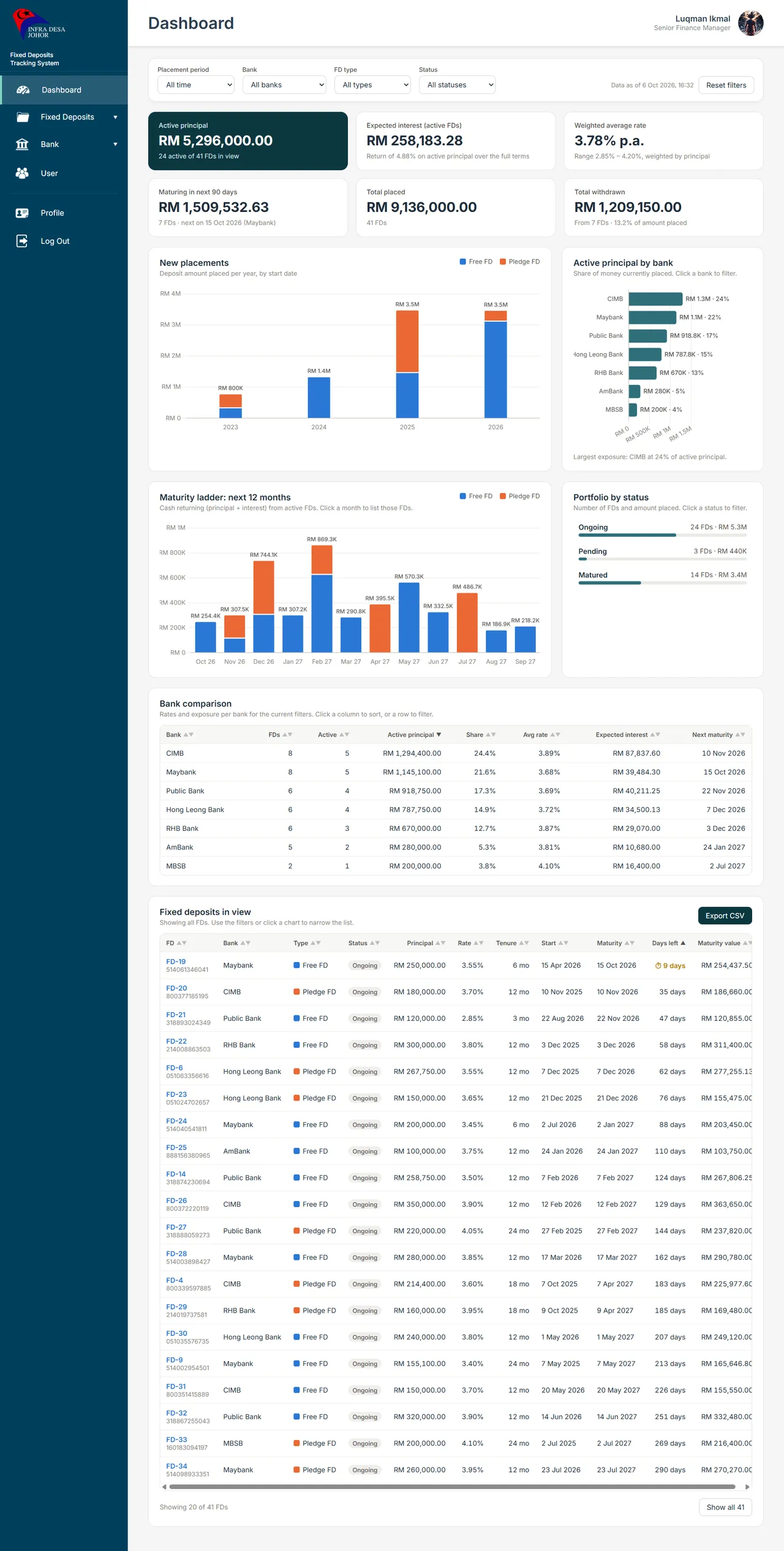784x1551 pixels.
Task: Click the User group icon in sidebar
Action: (22, 173)
